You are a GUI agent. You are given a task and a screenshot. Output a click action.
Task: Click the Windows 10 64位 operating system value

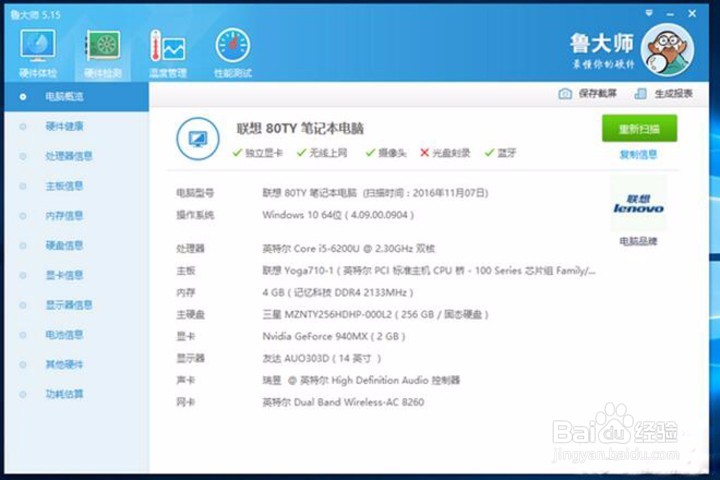click(338, 215)
